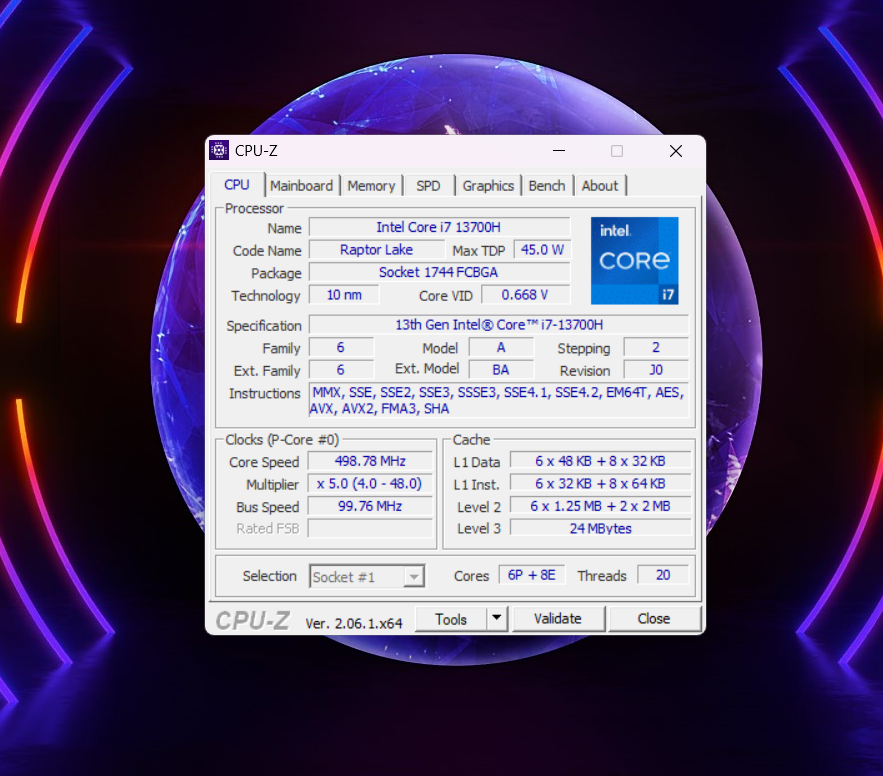
Task: Close CPU-Z with the title bar X
Action: pyautogui.click(x=676, y=151)
